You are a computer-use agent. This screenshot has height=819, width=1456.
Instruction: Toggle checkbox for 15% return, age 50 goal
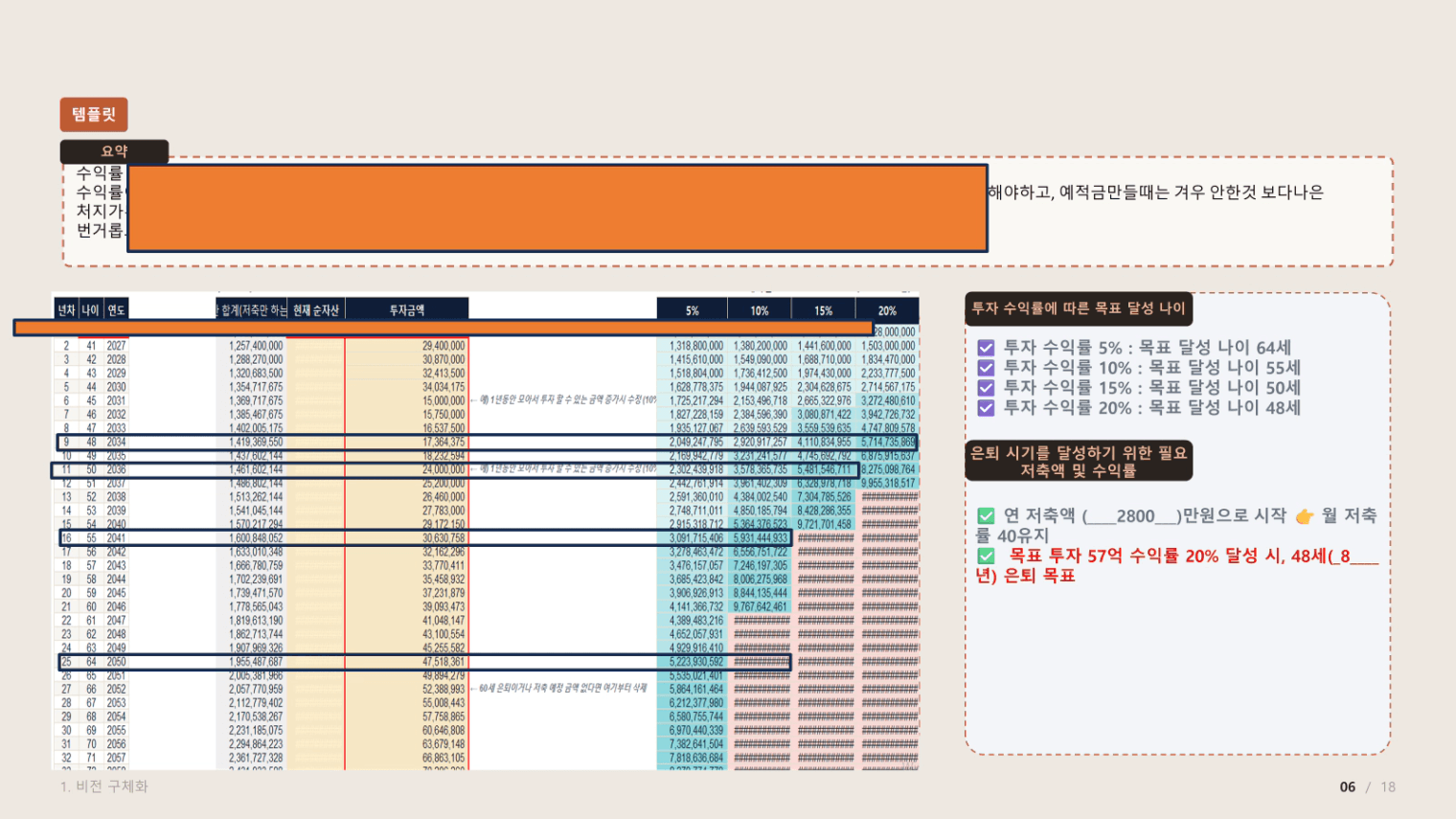(986, 388)
